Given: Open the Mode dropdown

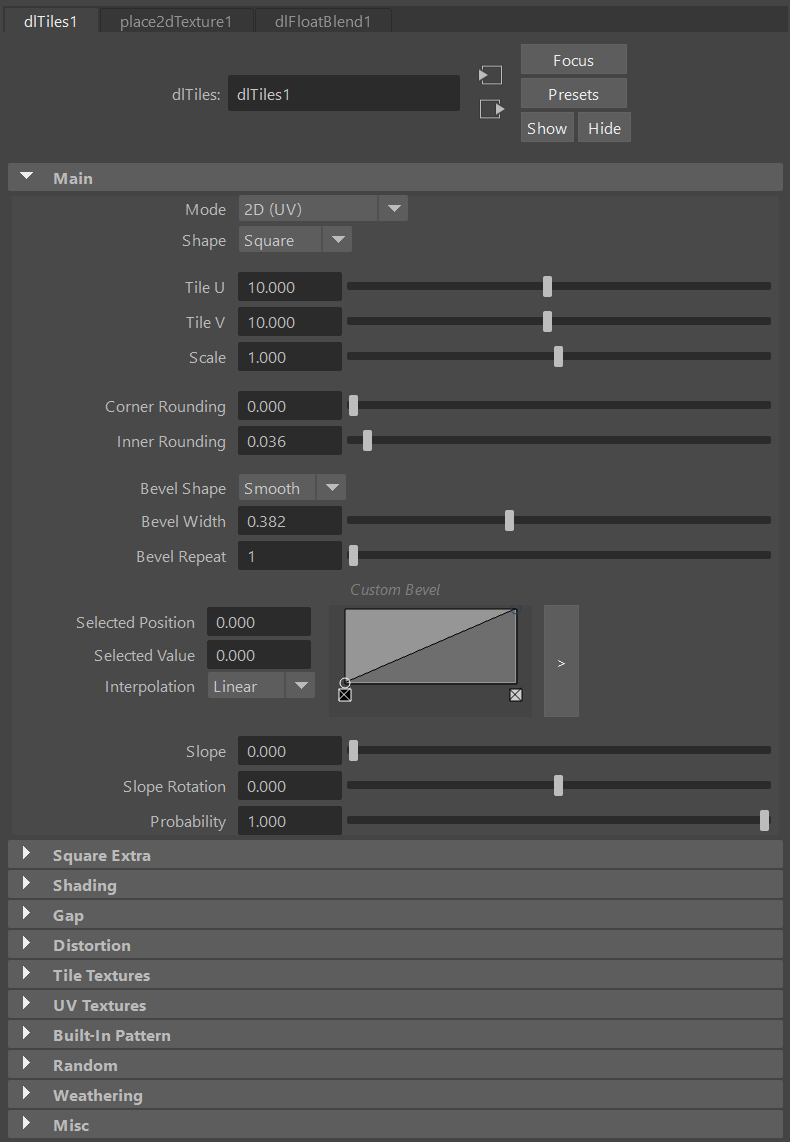Looking at the screenshot, I should [393, 209].
